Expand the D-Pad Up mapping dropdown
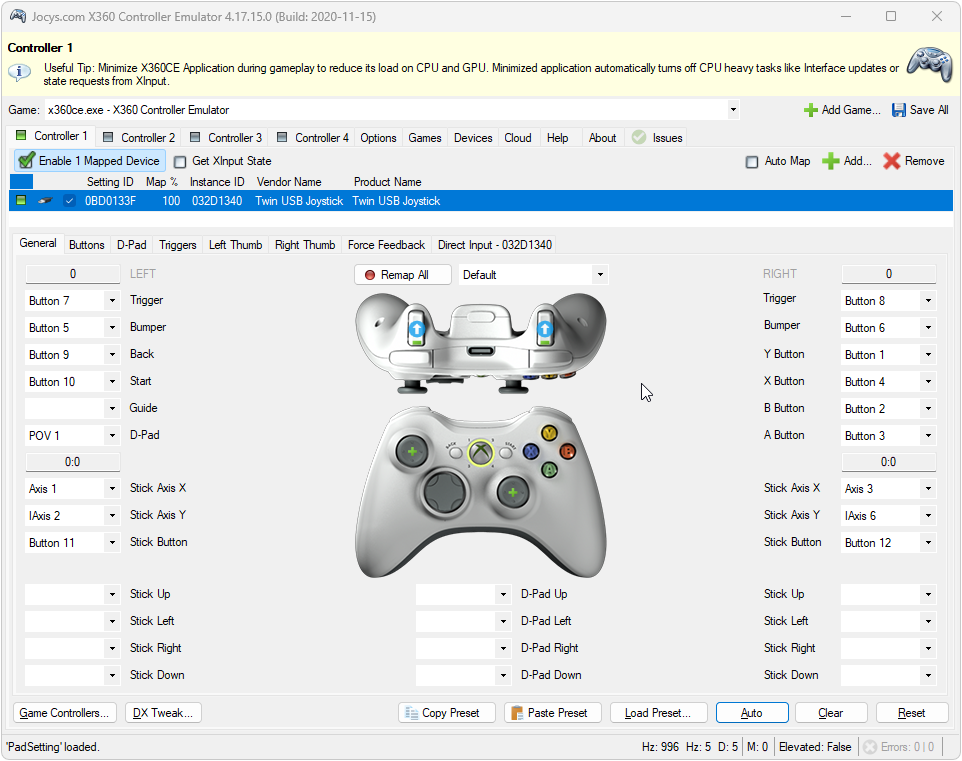 click(503, 594)
